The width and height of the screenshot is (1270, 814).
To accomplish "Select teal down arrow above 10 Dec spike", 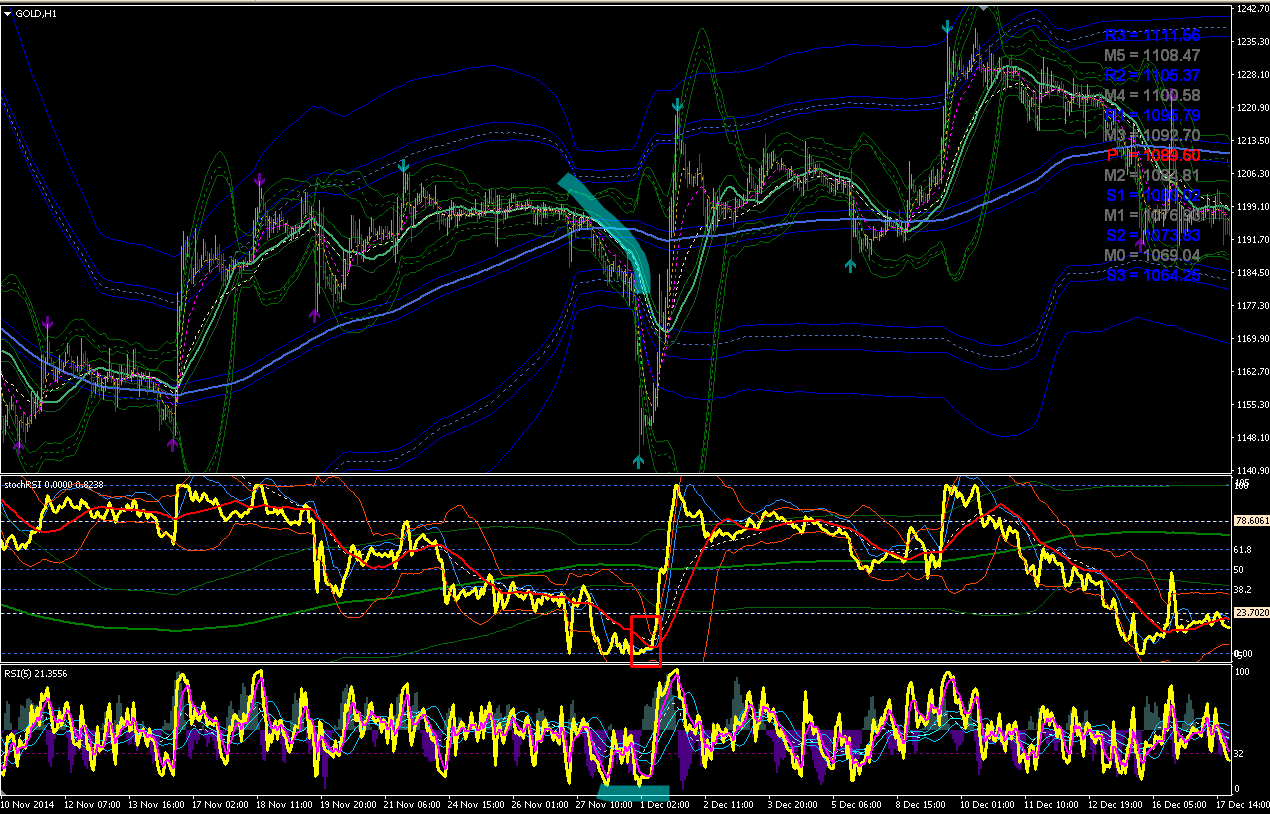I will (x=946, y=28).
